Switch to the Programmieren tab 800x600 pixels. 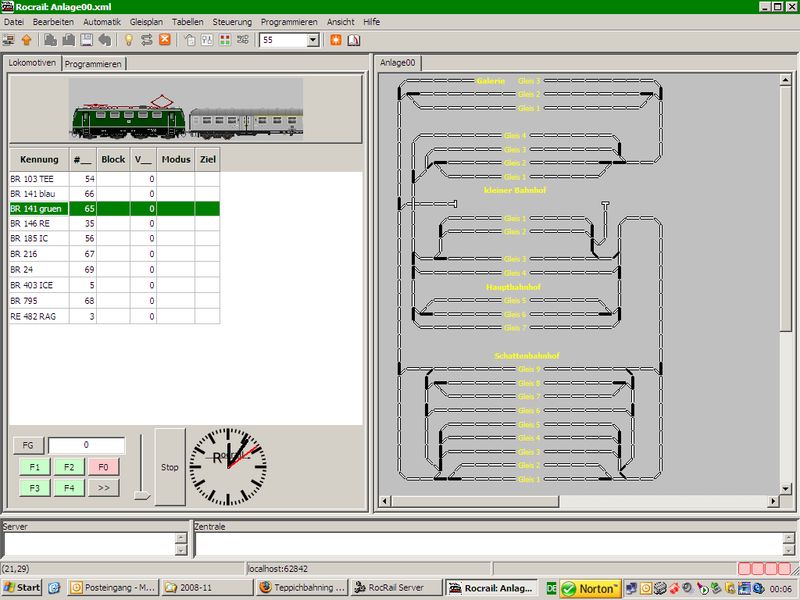(93, 64)
